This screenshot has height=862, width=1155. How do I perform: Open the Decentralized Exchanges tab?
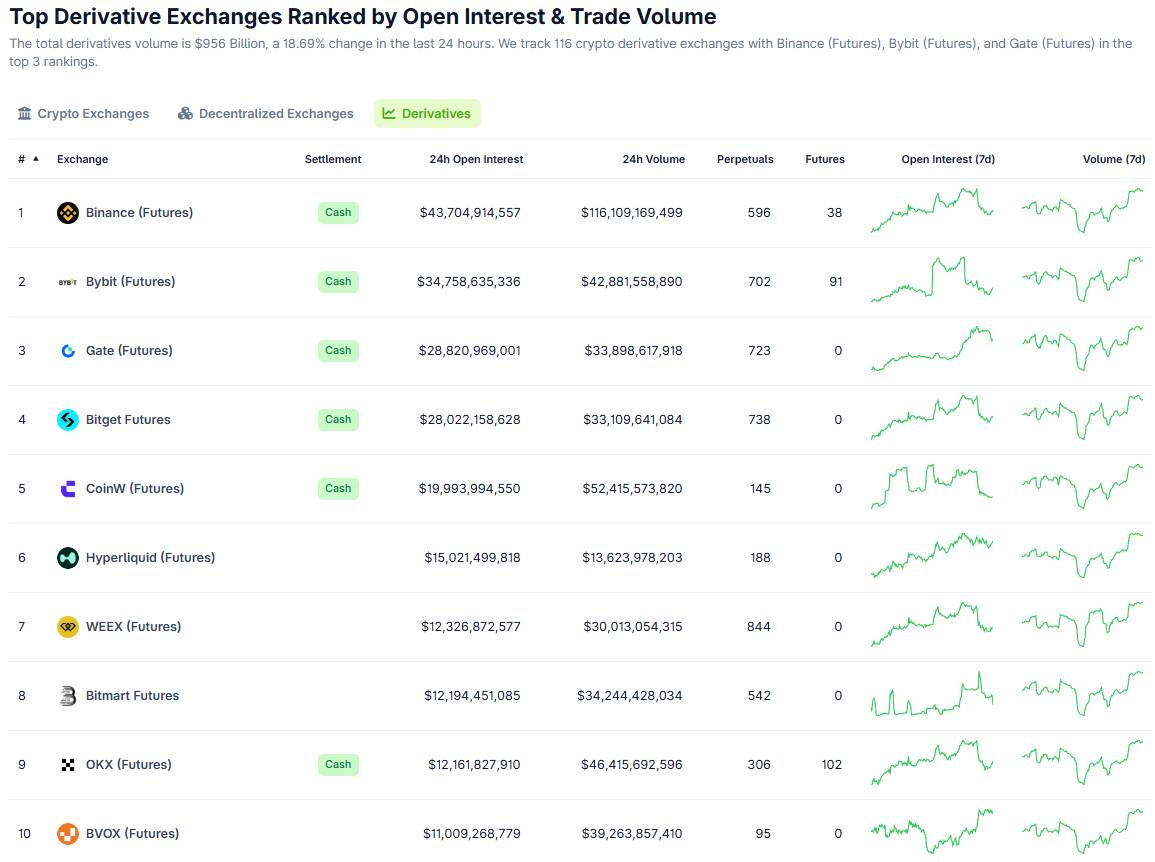pos(265,114)
